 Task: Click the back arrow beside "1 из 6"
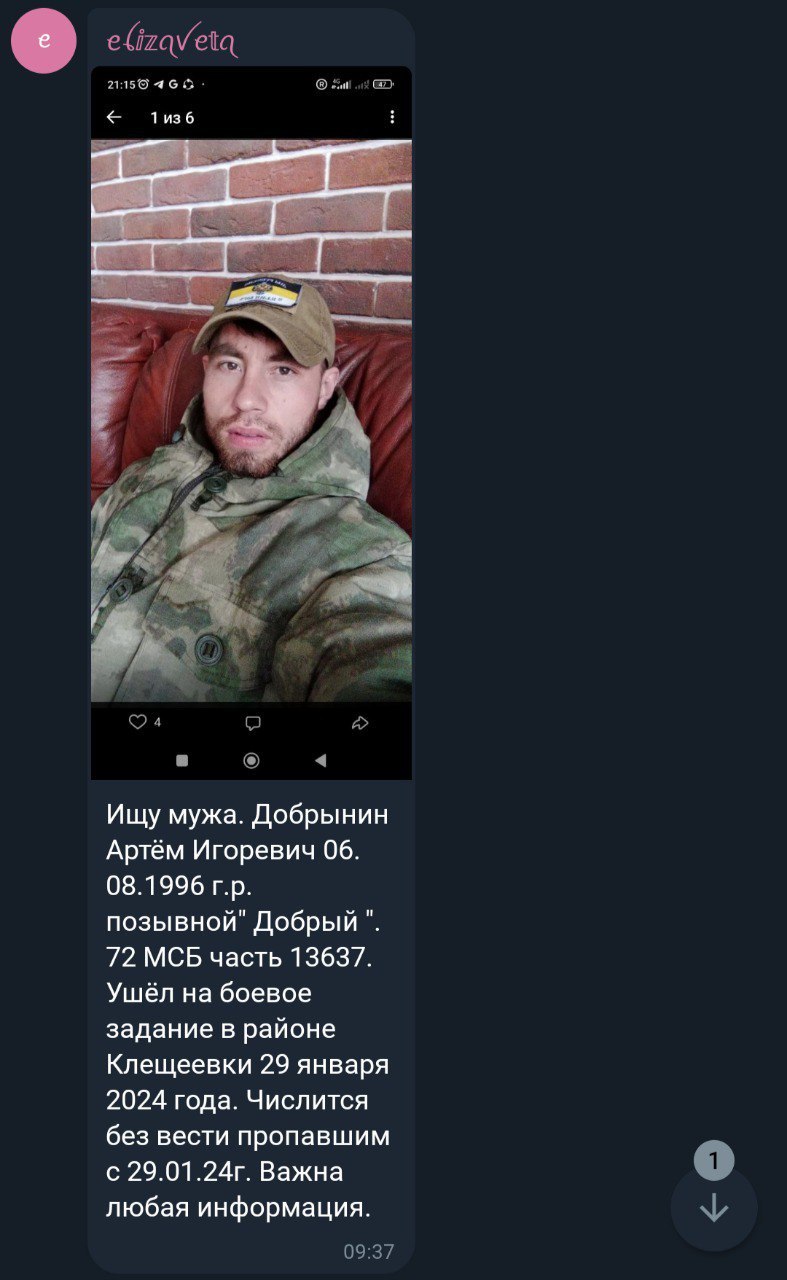pos(114,117)
